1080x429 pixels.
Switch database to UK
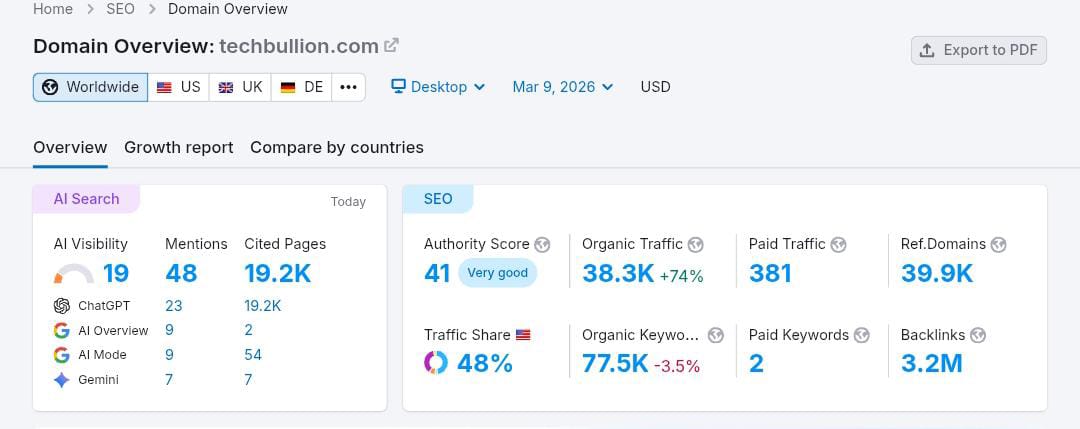(241, 87)
